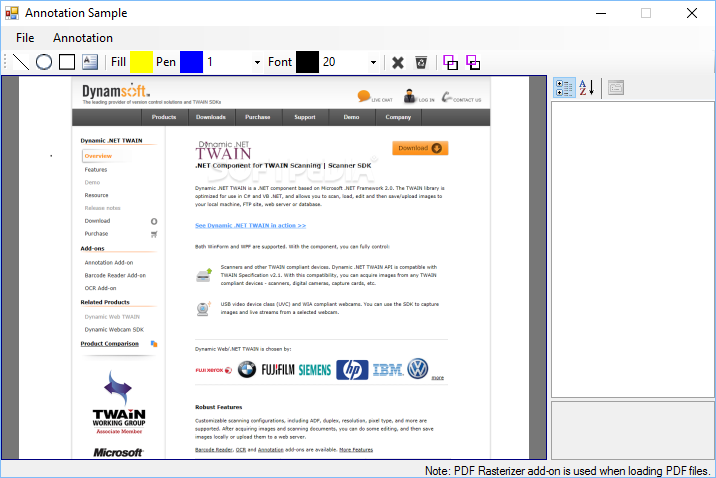
Task: Click the HP logo
Action: coord(352,370)
